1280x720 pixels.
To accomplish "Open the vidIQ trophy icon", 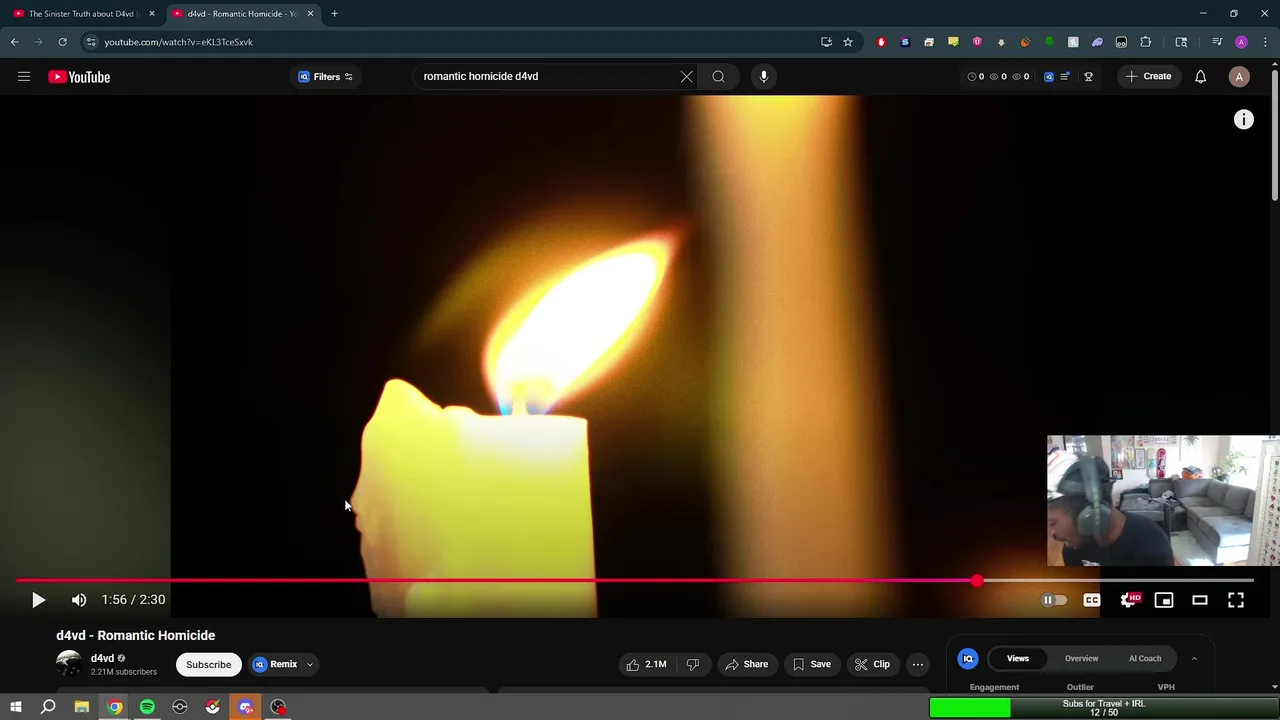I will pos(1088,77).
